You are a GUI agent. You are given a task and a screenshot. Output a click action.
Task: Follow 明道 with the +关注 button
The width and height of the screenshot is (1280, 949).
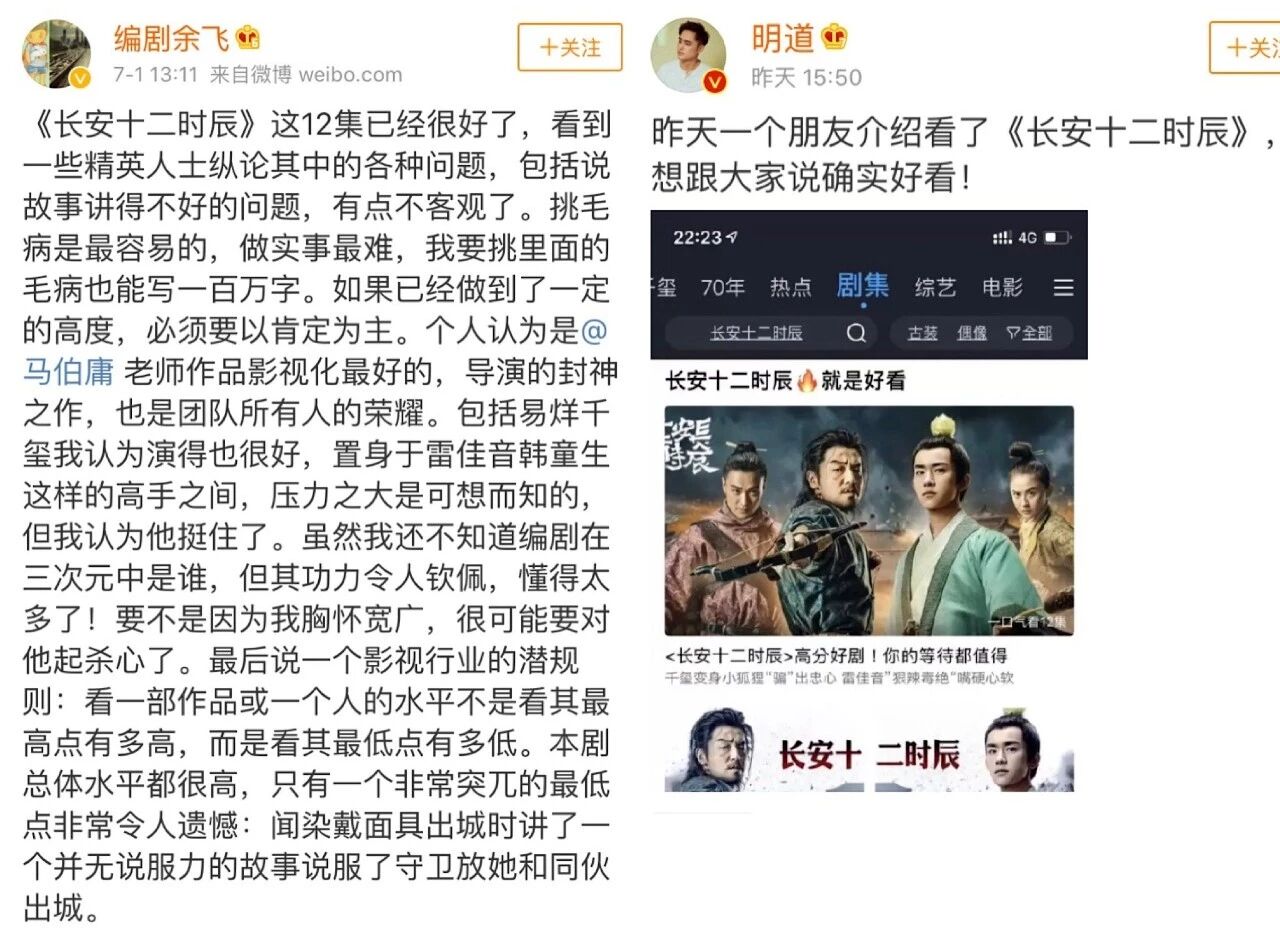click(1245, 47)
